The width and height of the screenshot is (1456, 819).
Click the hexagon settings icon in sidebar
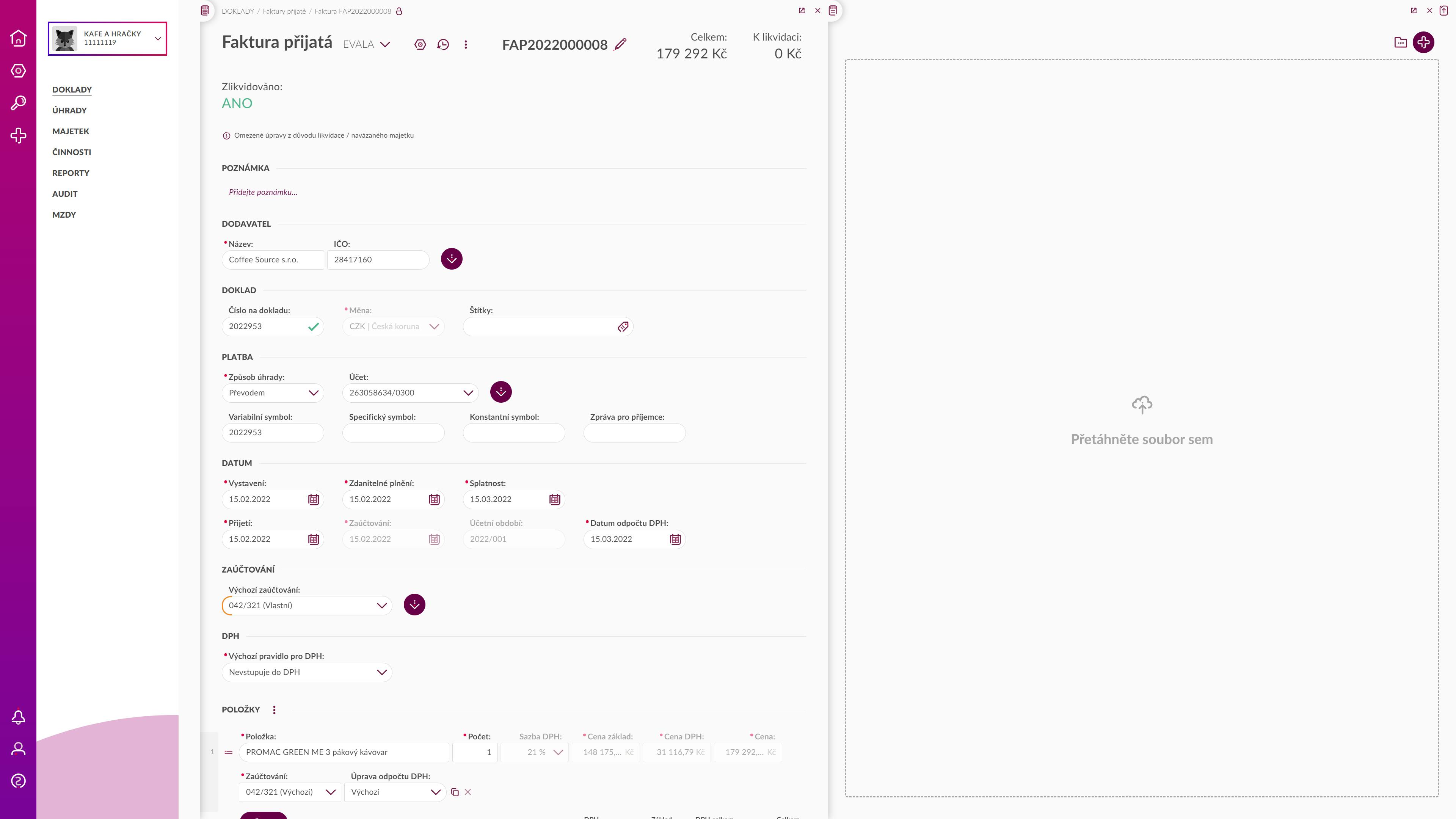point(18,71)
